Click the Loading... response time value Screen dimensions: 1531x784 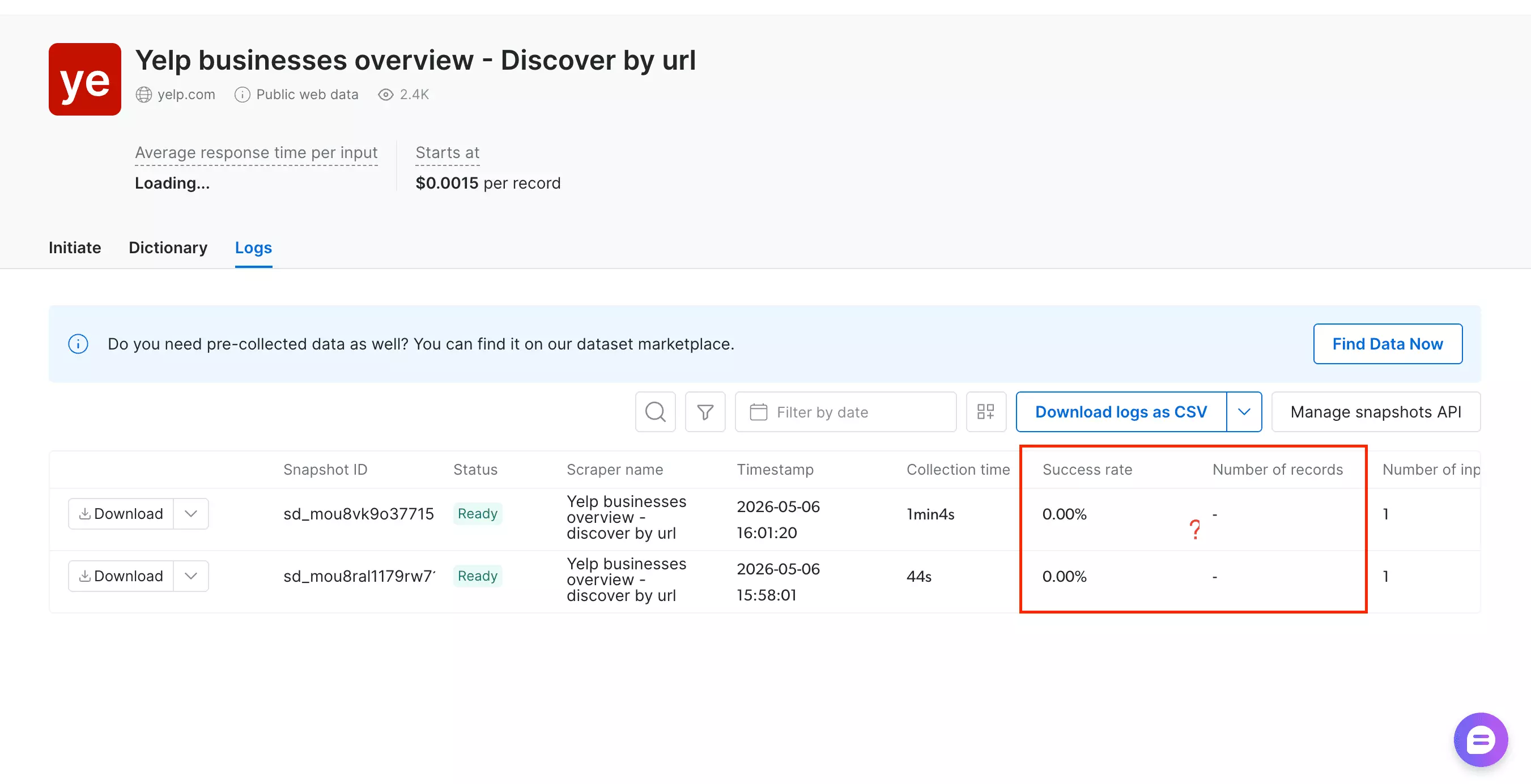point(172,183)
